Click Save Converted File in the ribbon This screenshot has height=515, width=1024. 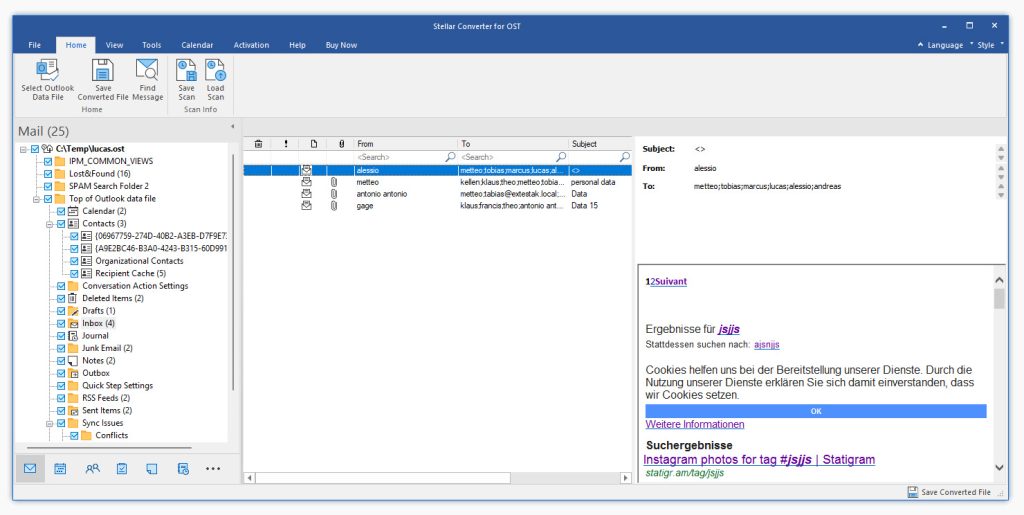point(103,80)
